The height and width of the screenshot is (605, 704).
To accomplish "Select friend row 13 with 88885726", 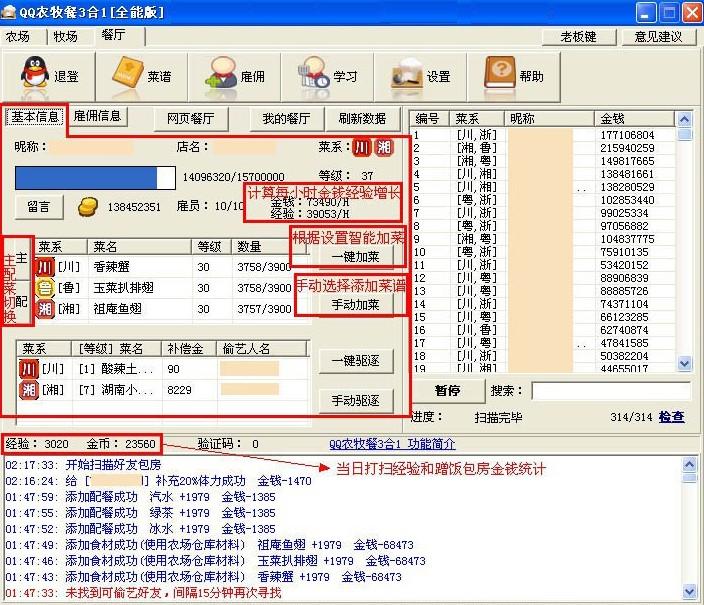I will 543,291.
